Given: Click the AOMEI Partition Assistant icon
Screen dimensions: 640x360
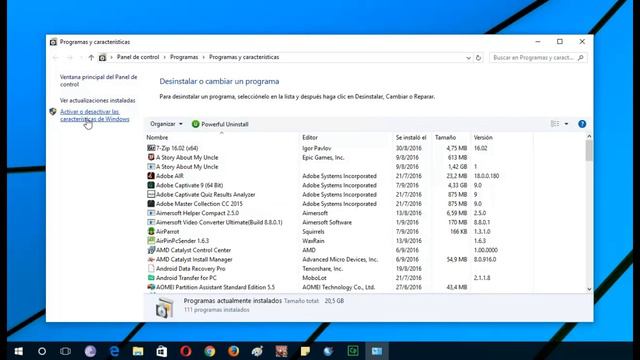Looking at the screenshot, I should click(151, 287).
